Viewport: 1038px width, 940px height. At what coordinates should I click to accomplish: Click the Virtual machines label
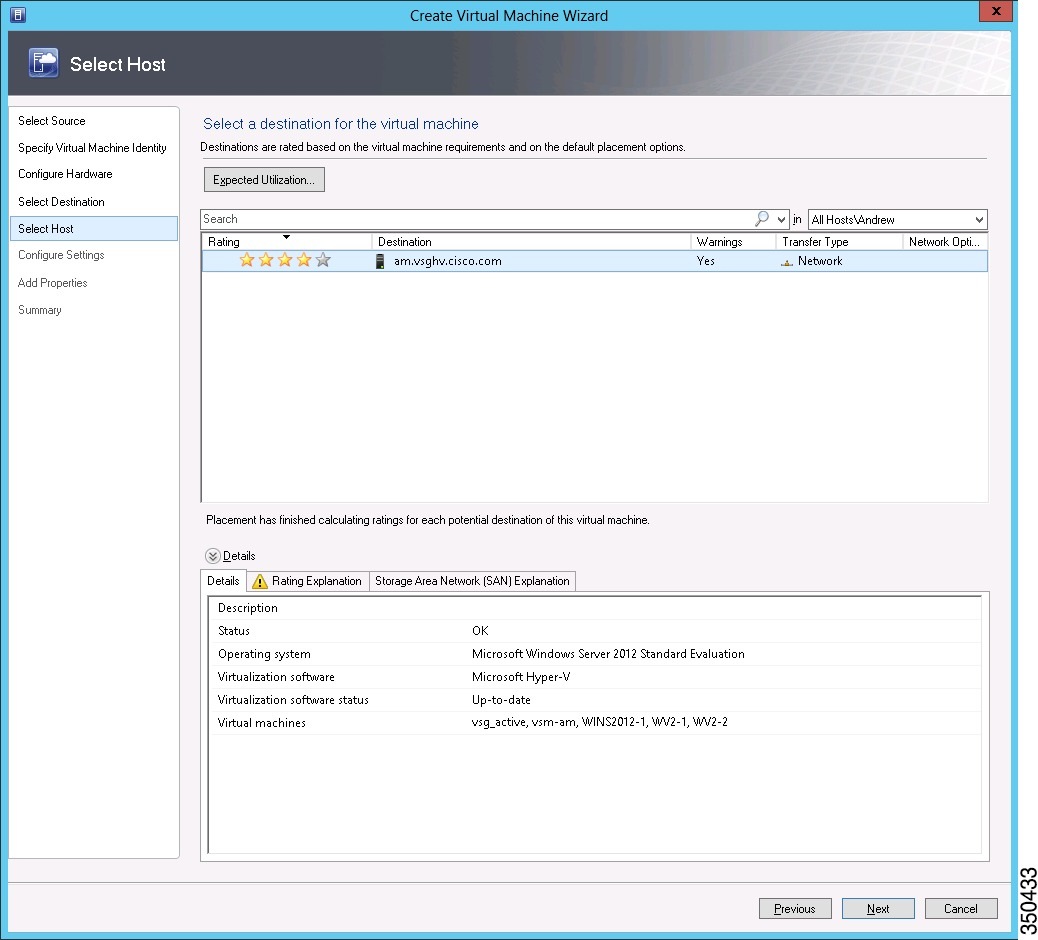coord(261,723)
